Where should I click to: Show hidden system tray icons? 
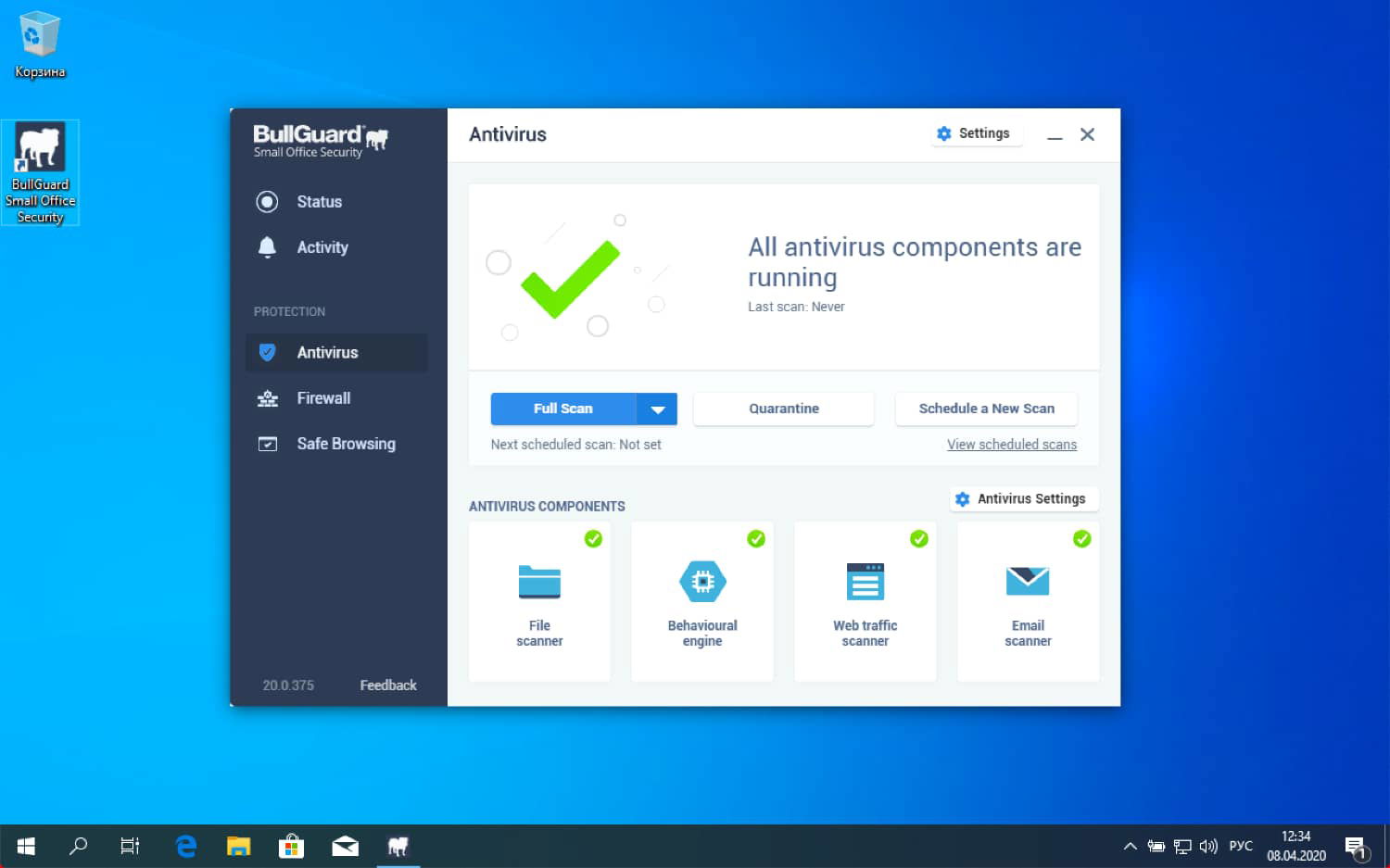point(1130,846)
